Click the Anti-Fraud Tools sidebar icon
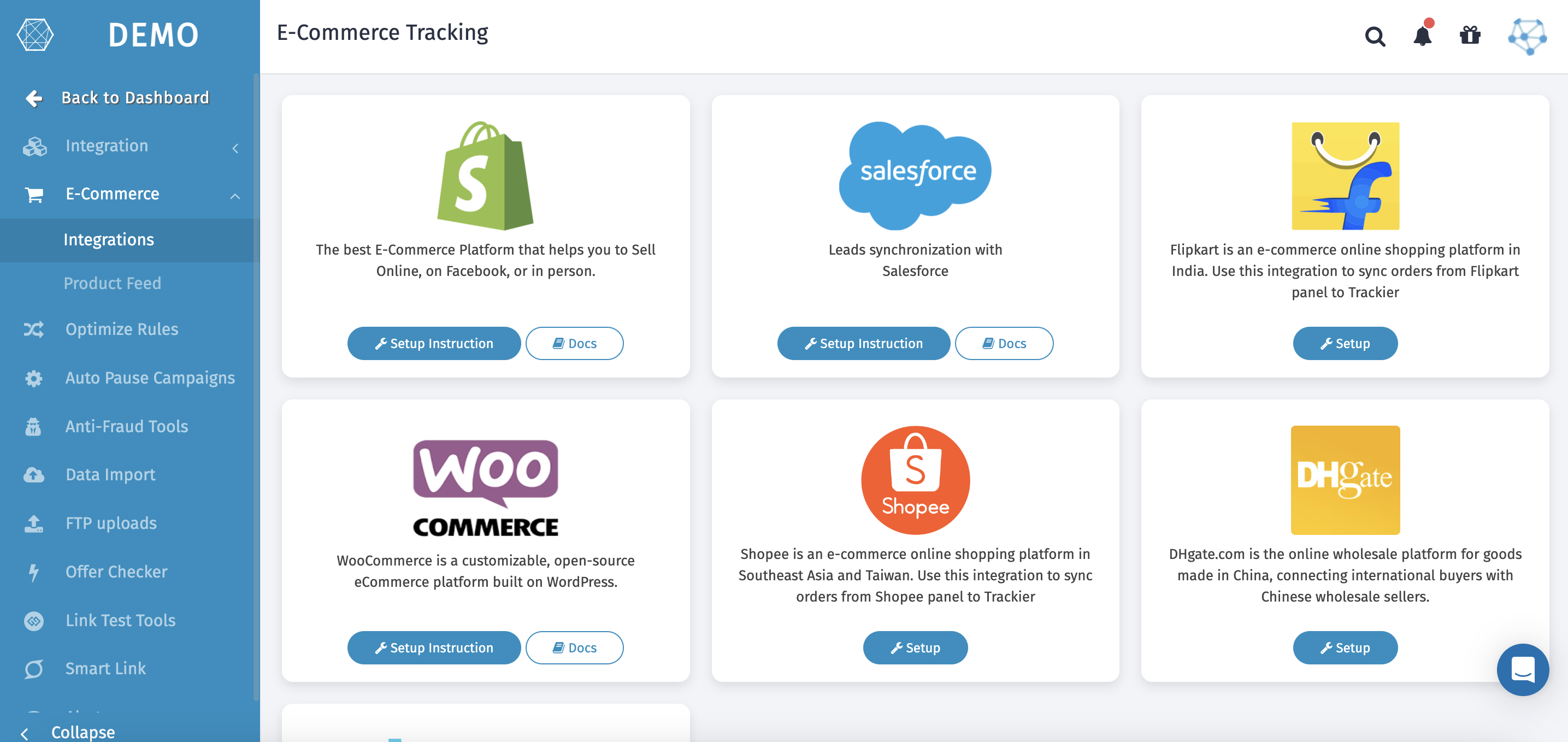This screenshot has height=742, width=1568. coord(33,427)
